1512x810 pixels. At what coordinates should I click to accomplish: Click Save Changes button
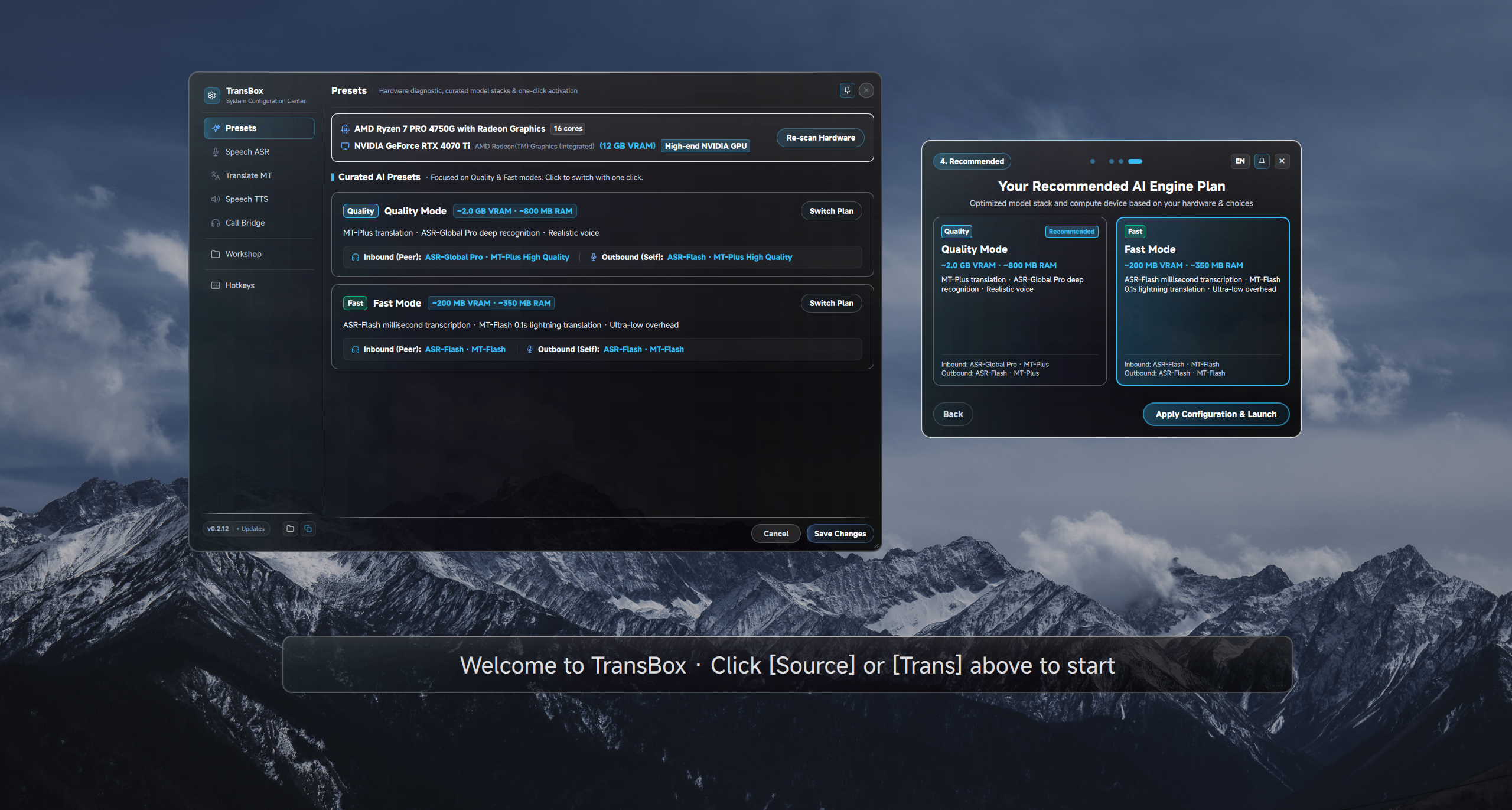pyautogui.click(x=840, y=534)
